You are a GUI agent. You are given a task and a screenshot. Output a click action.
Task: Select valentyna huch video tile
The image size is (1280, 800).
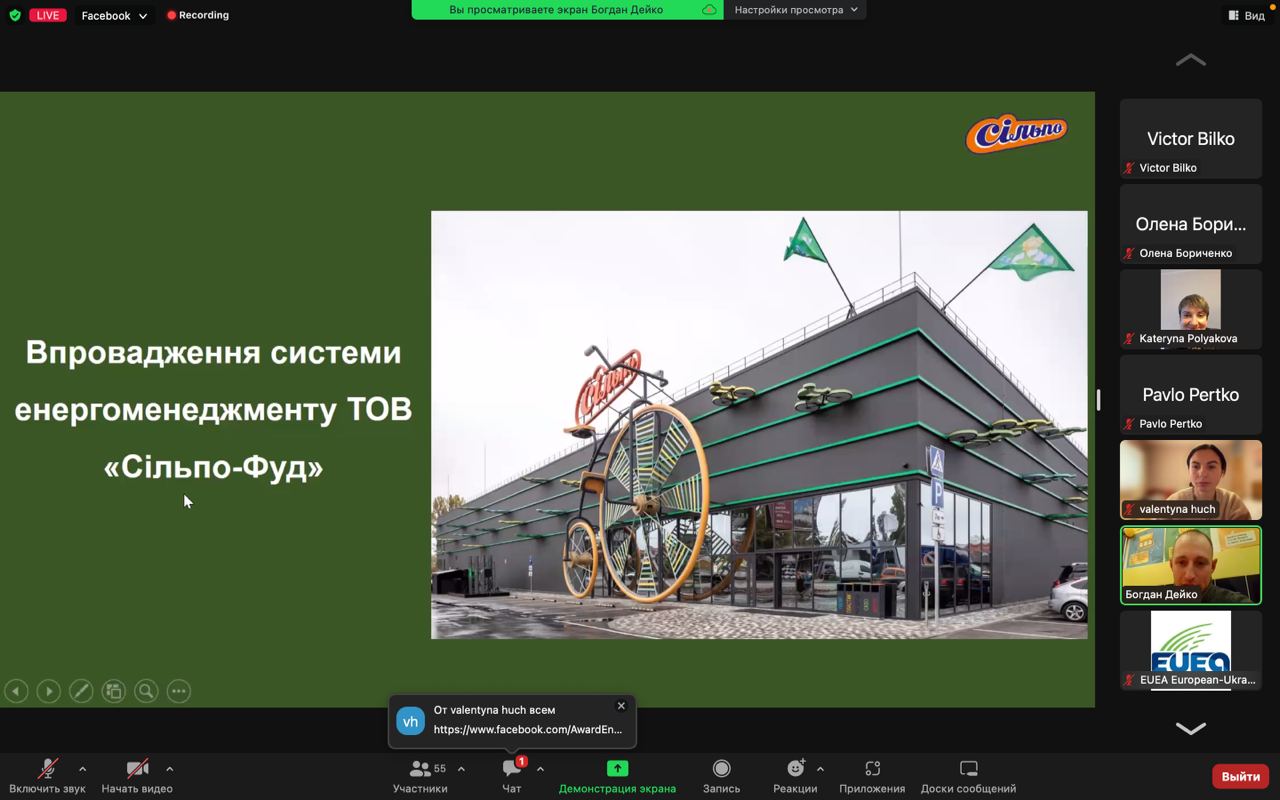click(1190, 480)
